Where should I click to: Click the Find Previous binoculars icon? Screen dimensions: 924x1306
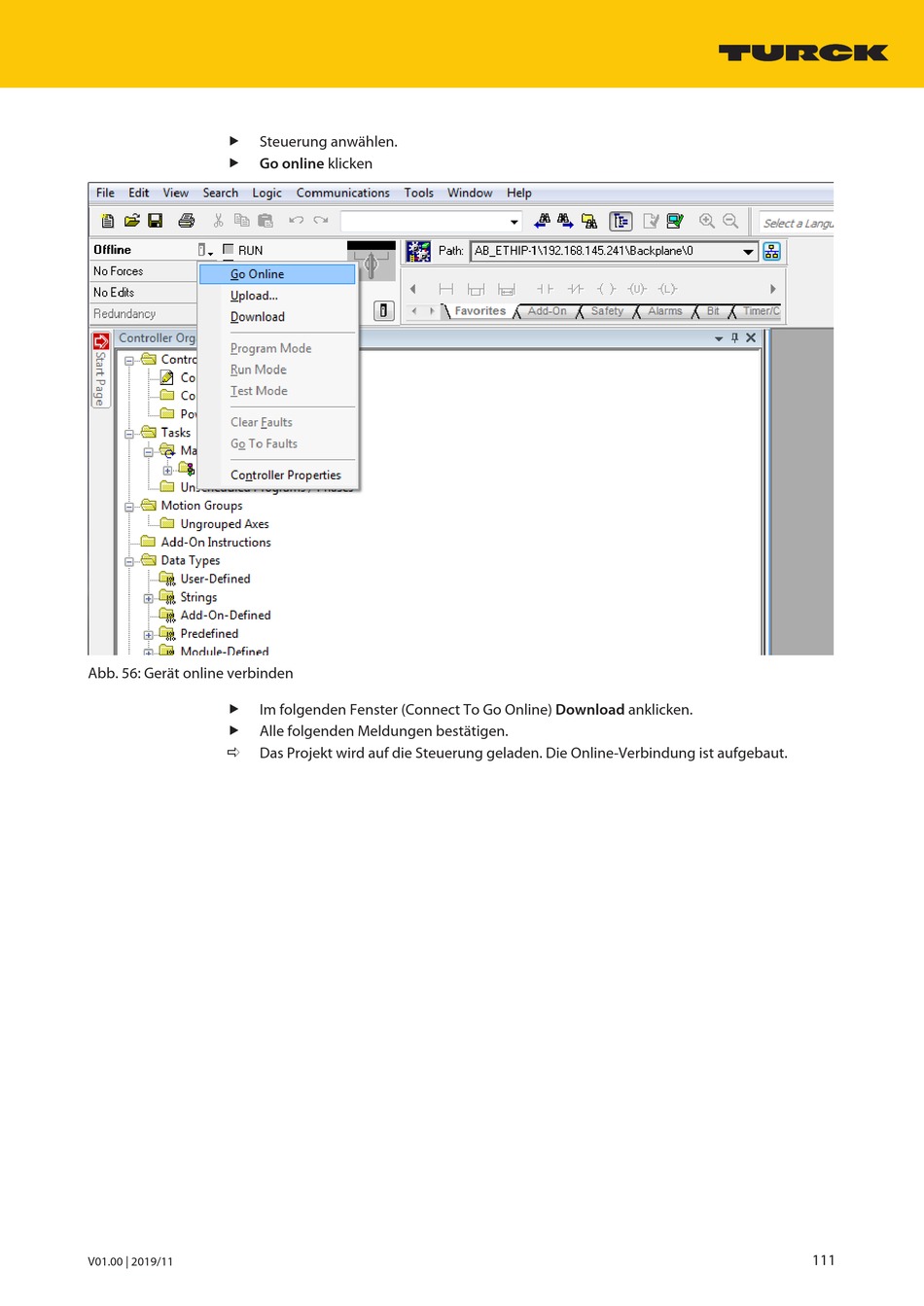click(543, 221)
